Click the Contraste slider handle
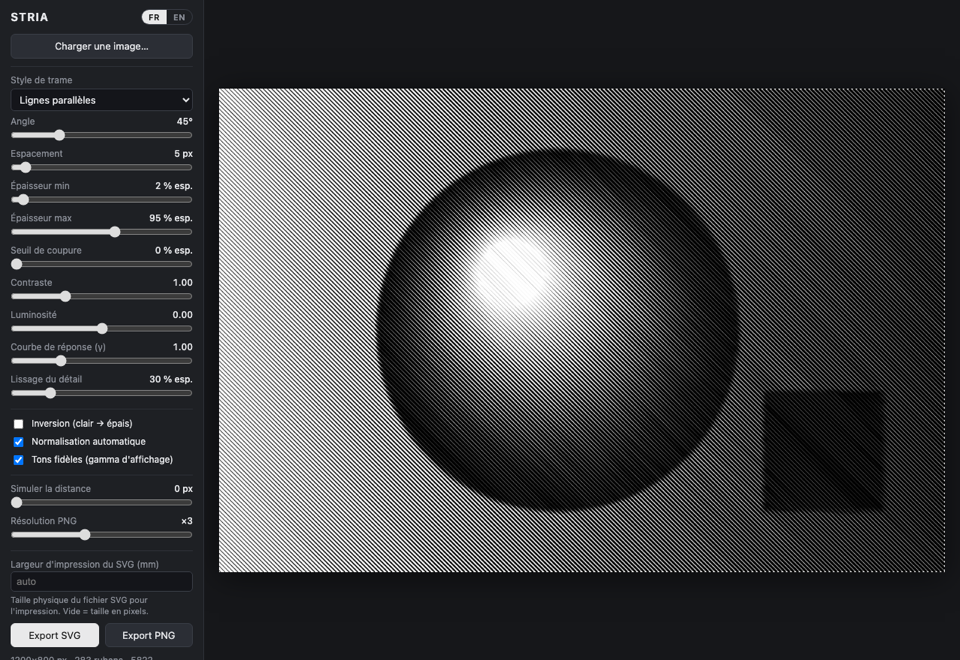The width and height of the screenshot is (960, 660). coord(66,296)
